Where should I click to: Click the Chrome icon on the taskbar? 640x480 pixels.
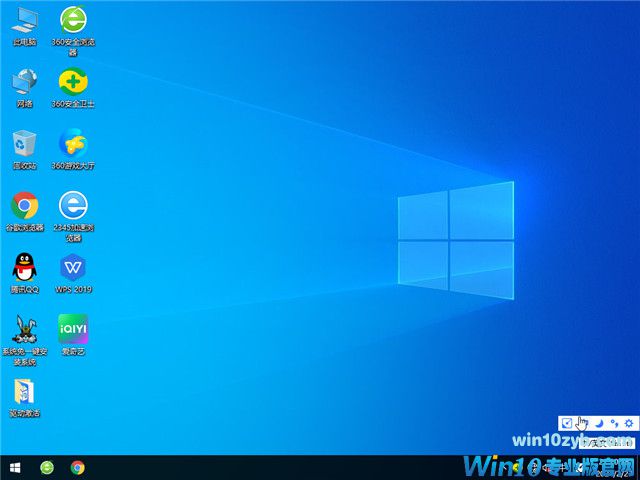(x=78, y=467)
